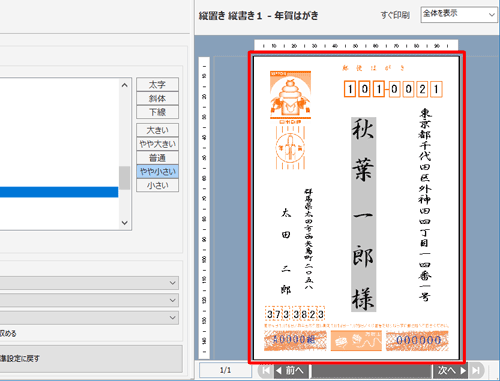
Task: Click the すぐ印刷 print label
Action: click(395, 15)
